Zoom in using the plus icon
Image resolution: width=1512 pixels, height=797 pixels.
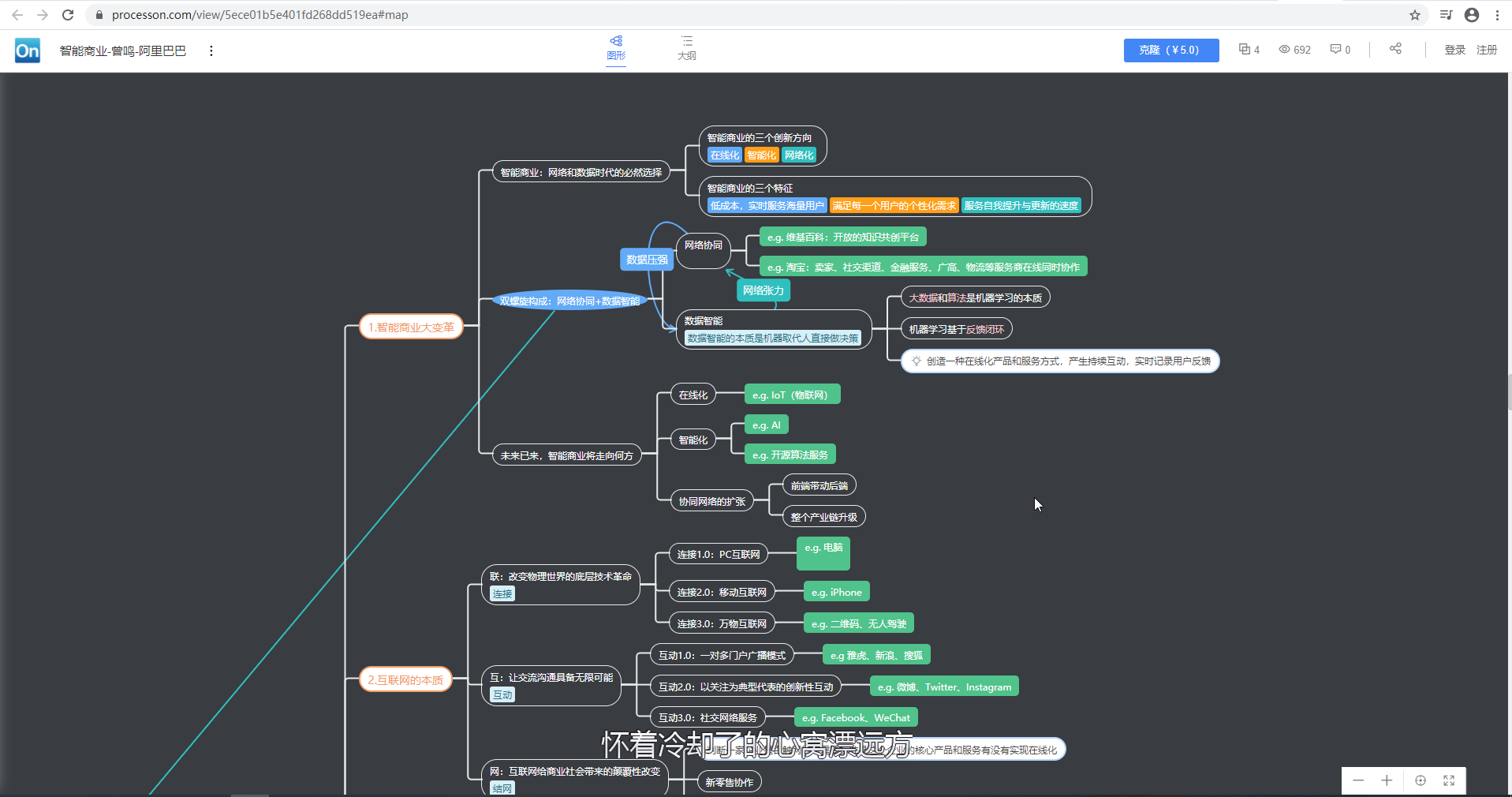(1387, 780)
